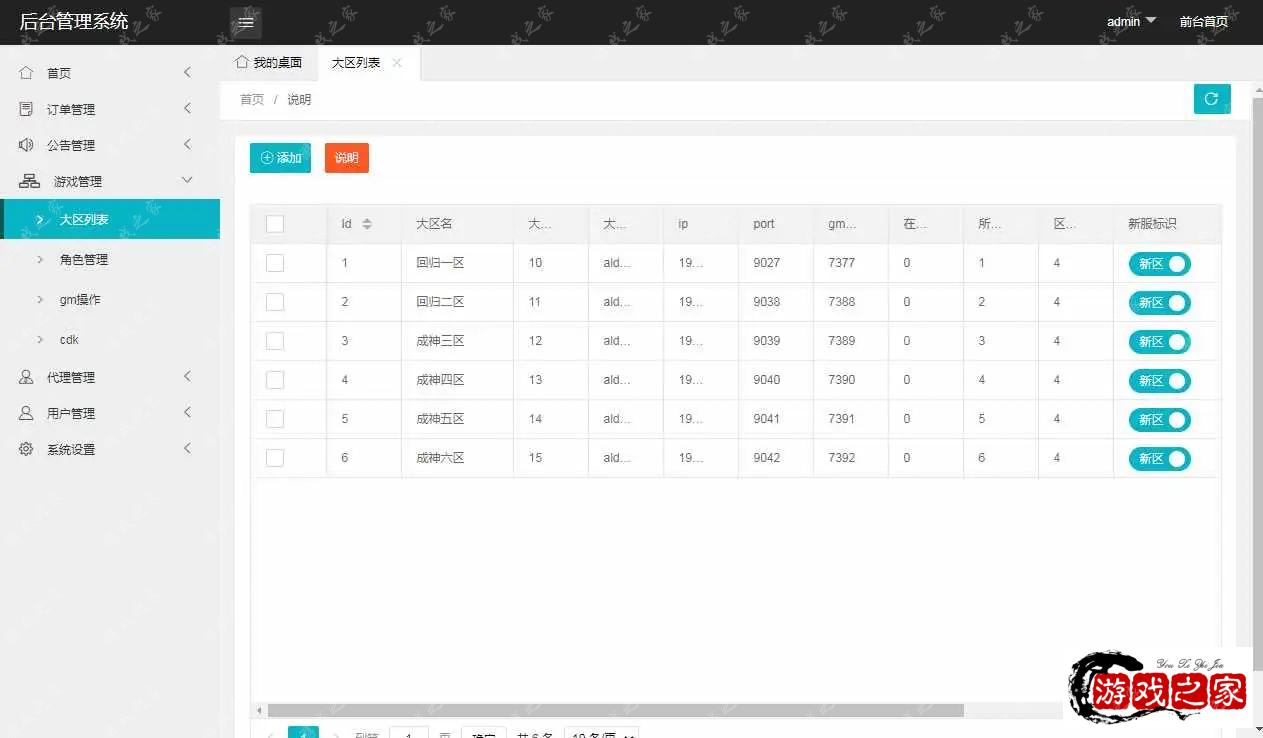
Task: Click the order management icon
Action: [27, 109]
